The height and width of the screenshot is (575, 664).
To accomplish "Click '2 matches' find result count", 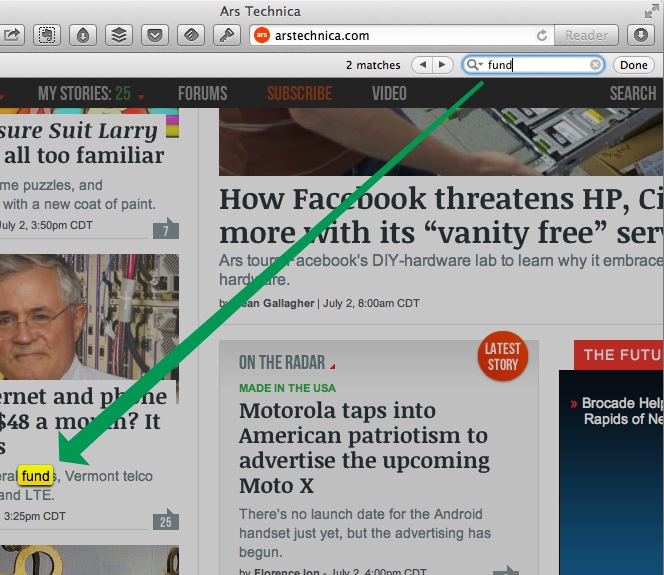I will tap(373, 65).
